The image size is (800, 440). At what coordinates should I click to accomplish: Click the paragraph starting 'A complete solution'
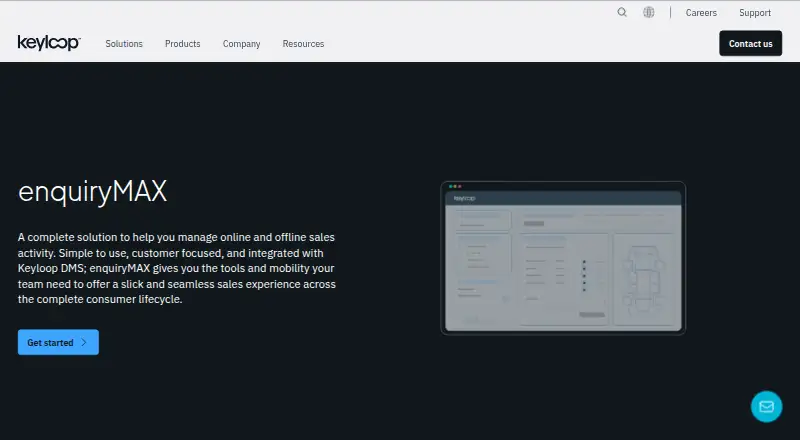177,268
